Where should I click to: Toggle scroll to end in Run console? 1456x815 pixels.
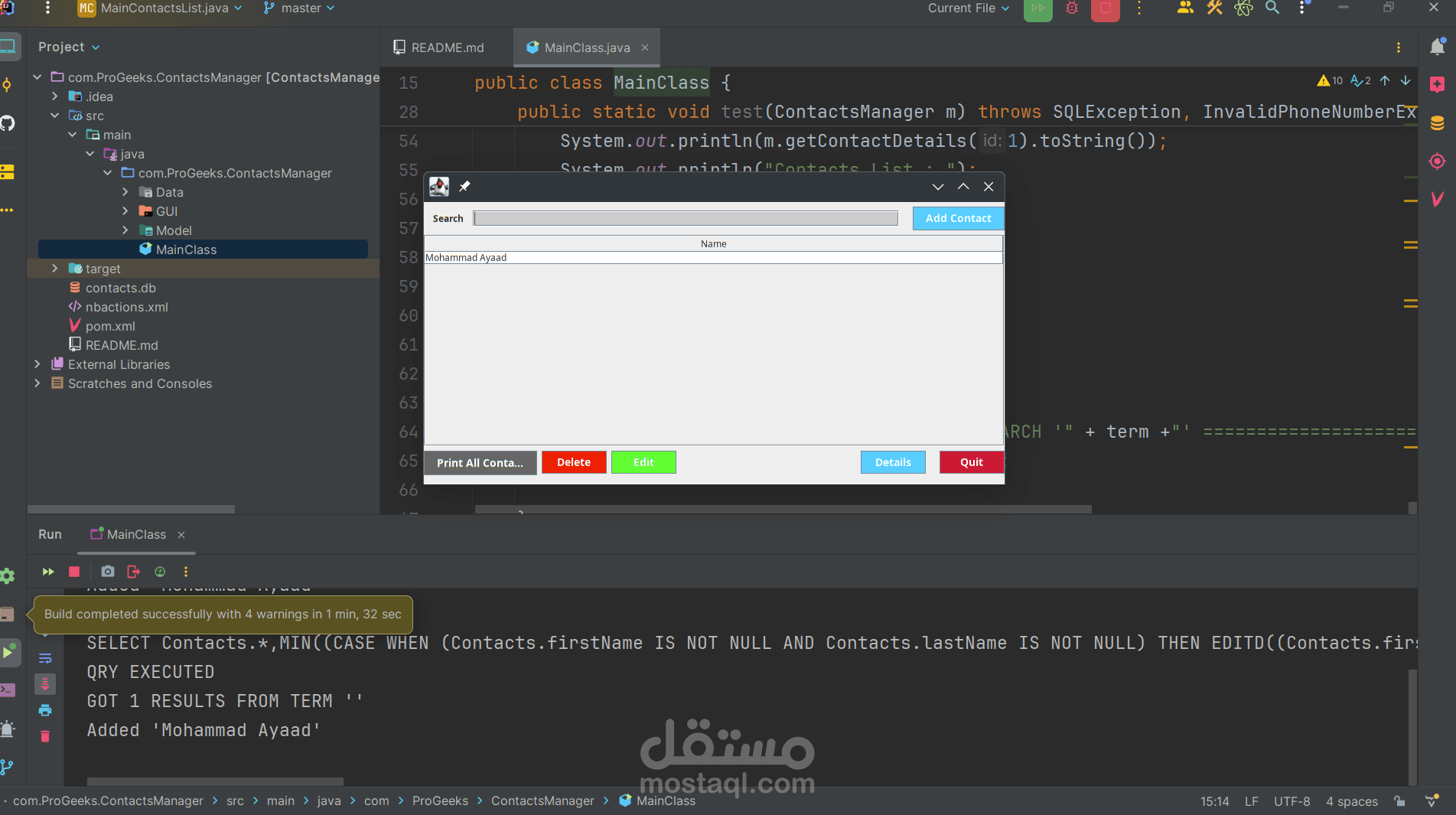tap(45, 684)
